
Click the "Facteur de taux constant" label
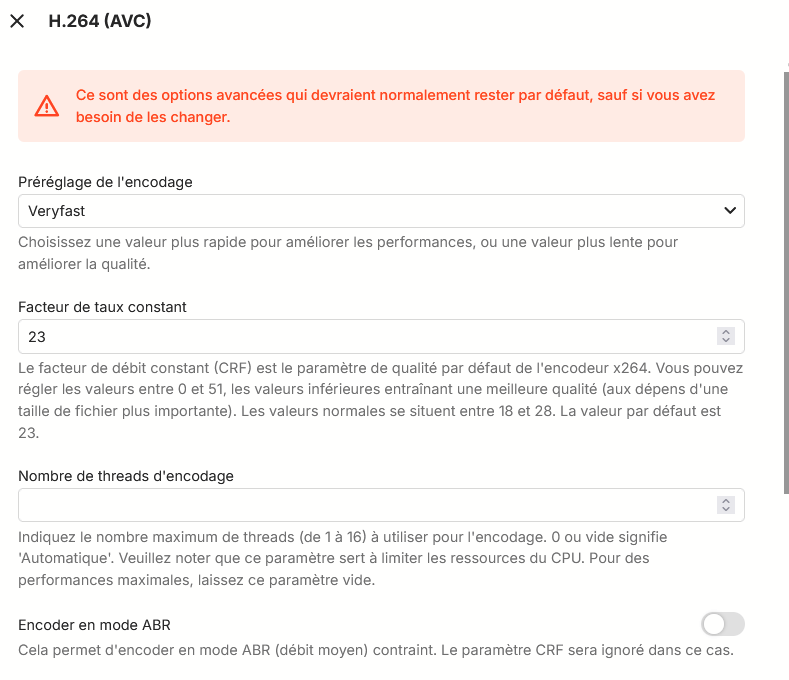[x=103, y=307]
